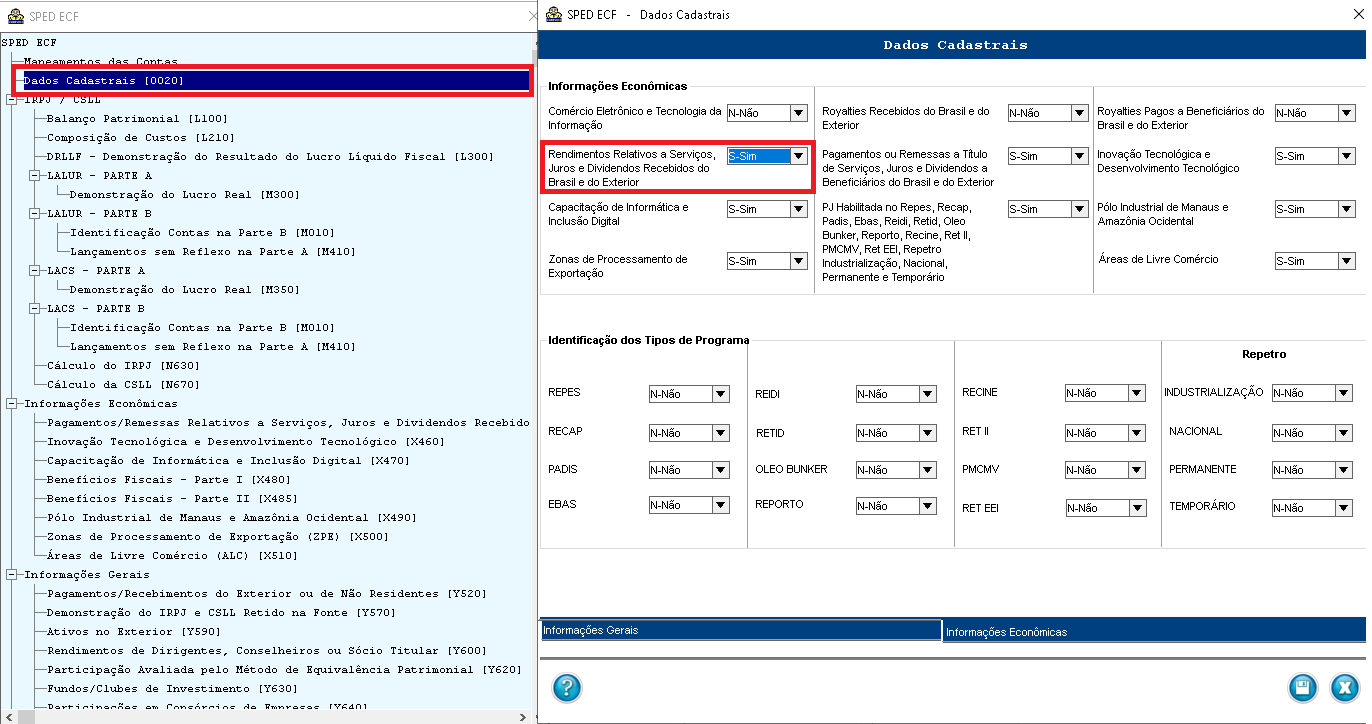Select Áreas de Livre Comércio (ALC) [X510]
Viewport: 1372px width, 724px height.
click(172, 556)
